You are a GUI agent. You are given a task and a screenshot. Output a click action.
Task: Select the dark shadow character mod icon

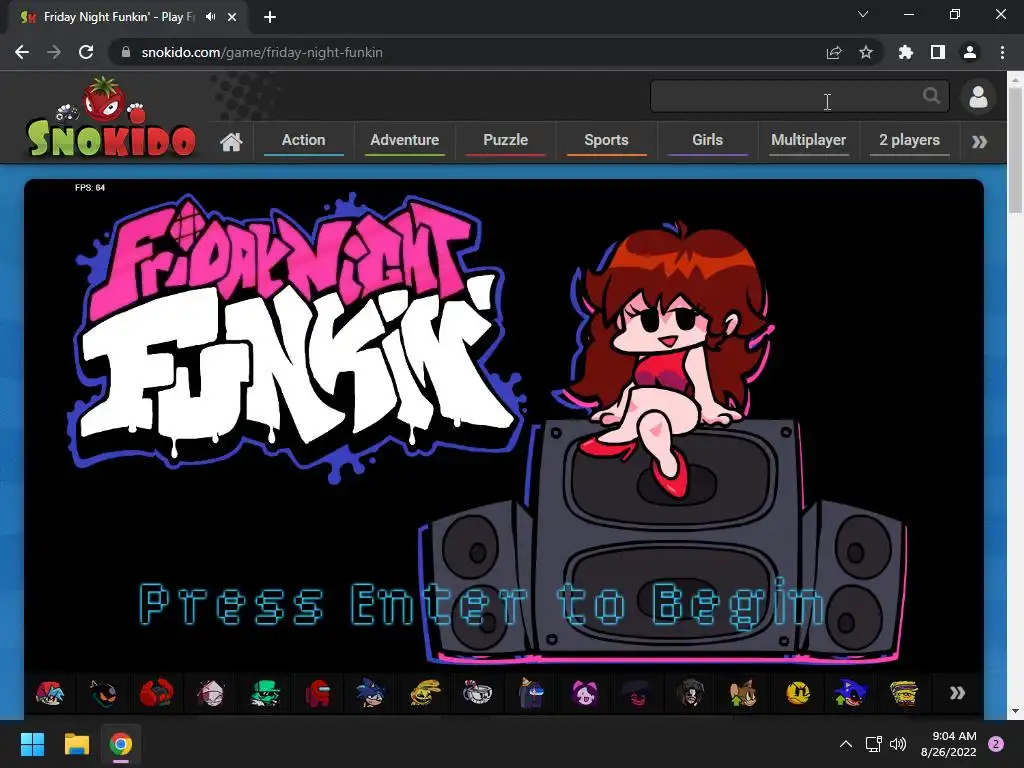(638, 693)
